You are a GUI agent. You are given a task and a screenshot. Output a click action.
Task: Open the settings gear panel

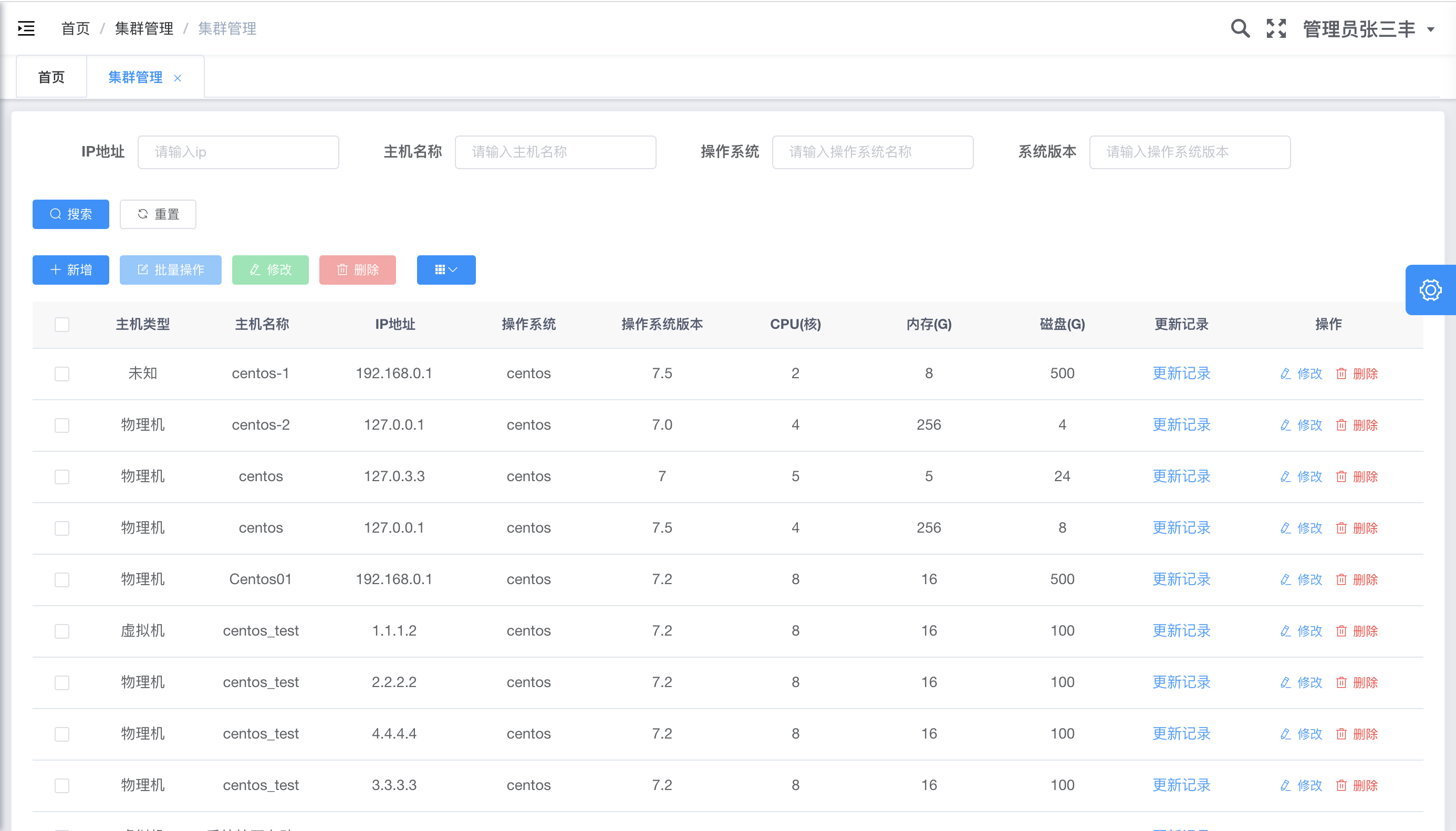coord(1430,290)
